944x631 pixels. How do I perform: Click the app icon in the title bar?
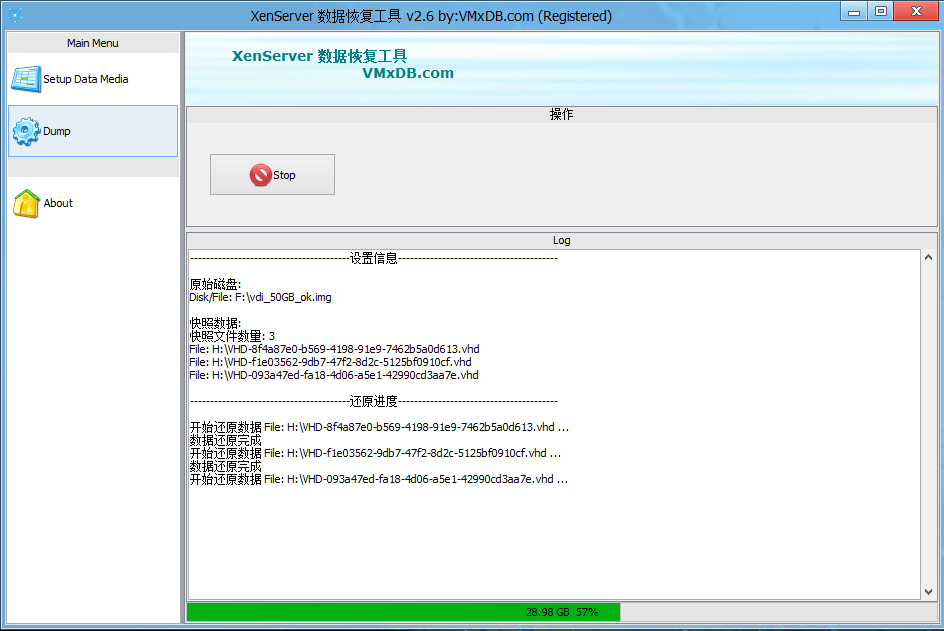(x=14, y=15)
